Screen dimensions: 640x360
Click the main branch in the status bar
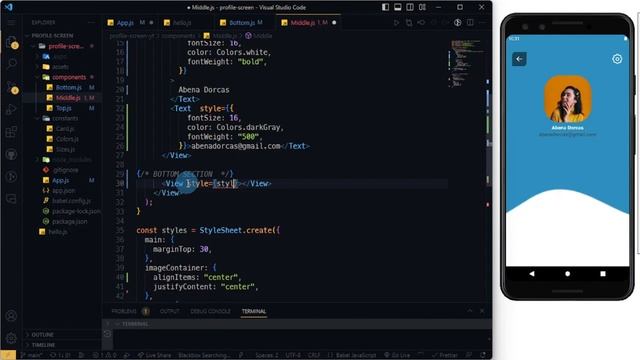point(32,356)
